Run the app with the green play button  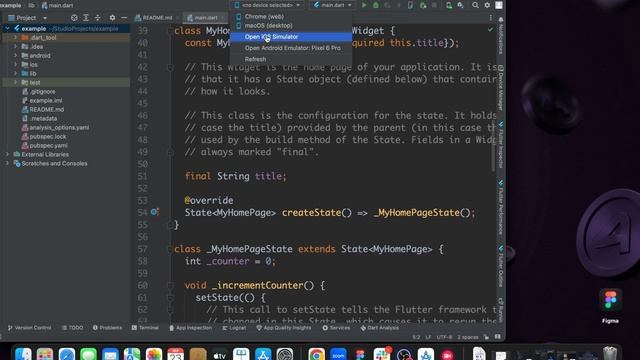point(364,5)
